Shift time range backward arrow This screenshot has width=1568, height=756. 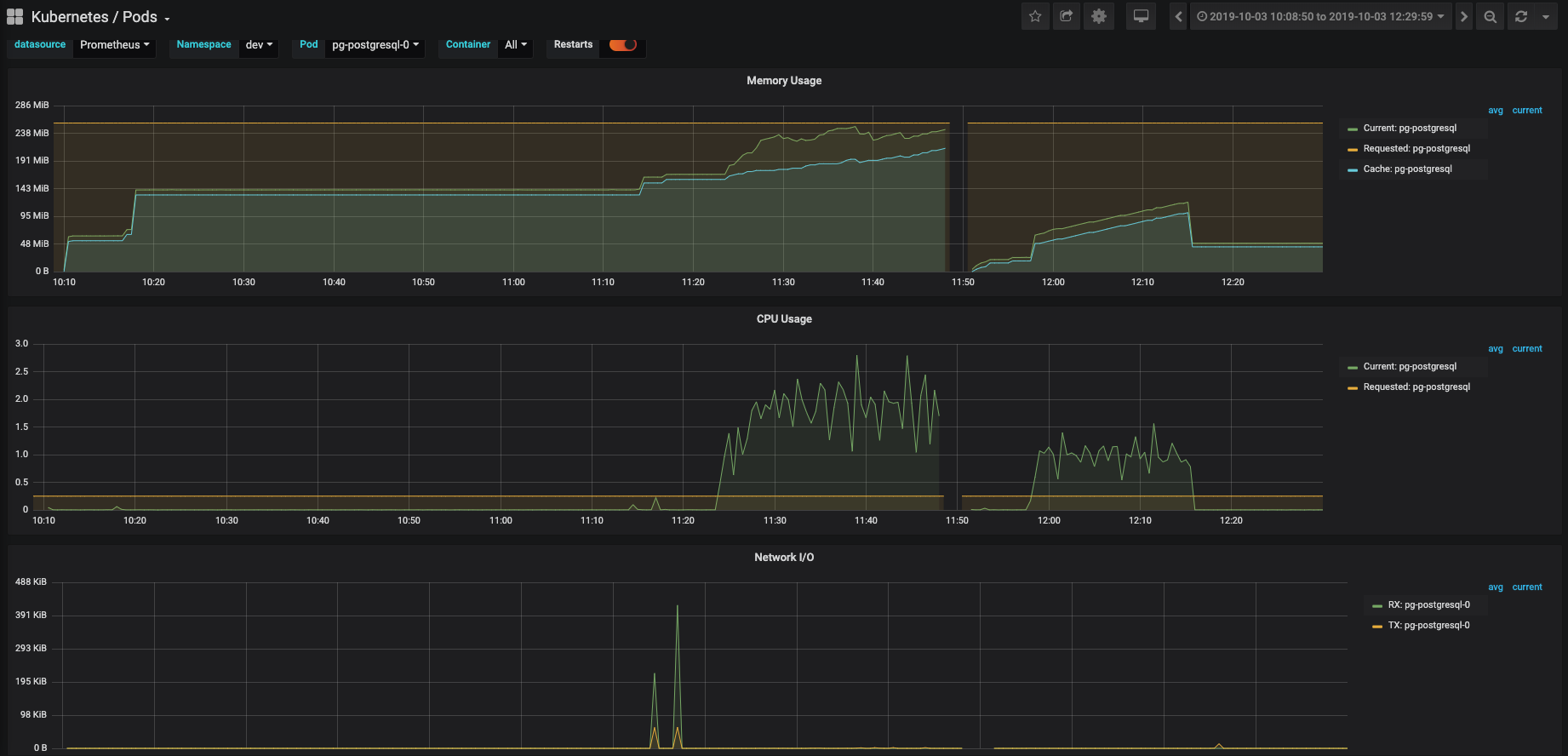1179,16
